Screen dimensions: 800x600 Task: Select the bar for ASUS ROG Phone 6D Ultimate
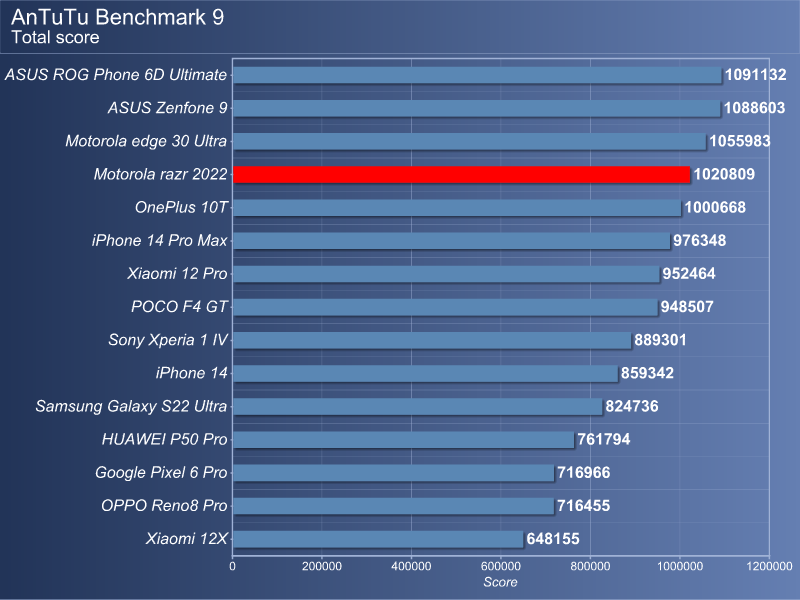(x=477, y=75)
